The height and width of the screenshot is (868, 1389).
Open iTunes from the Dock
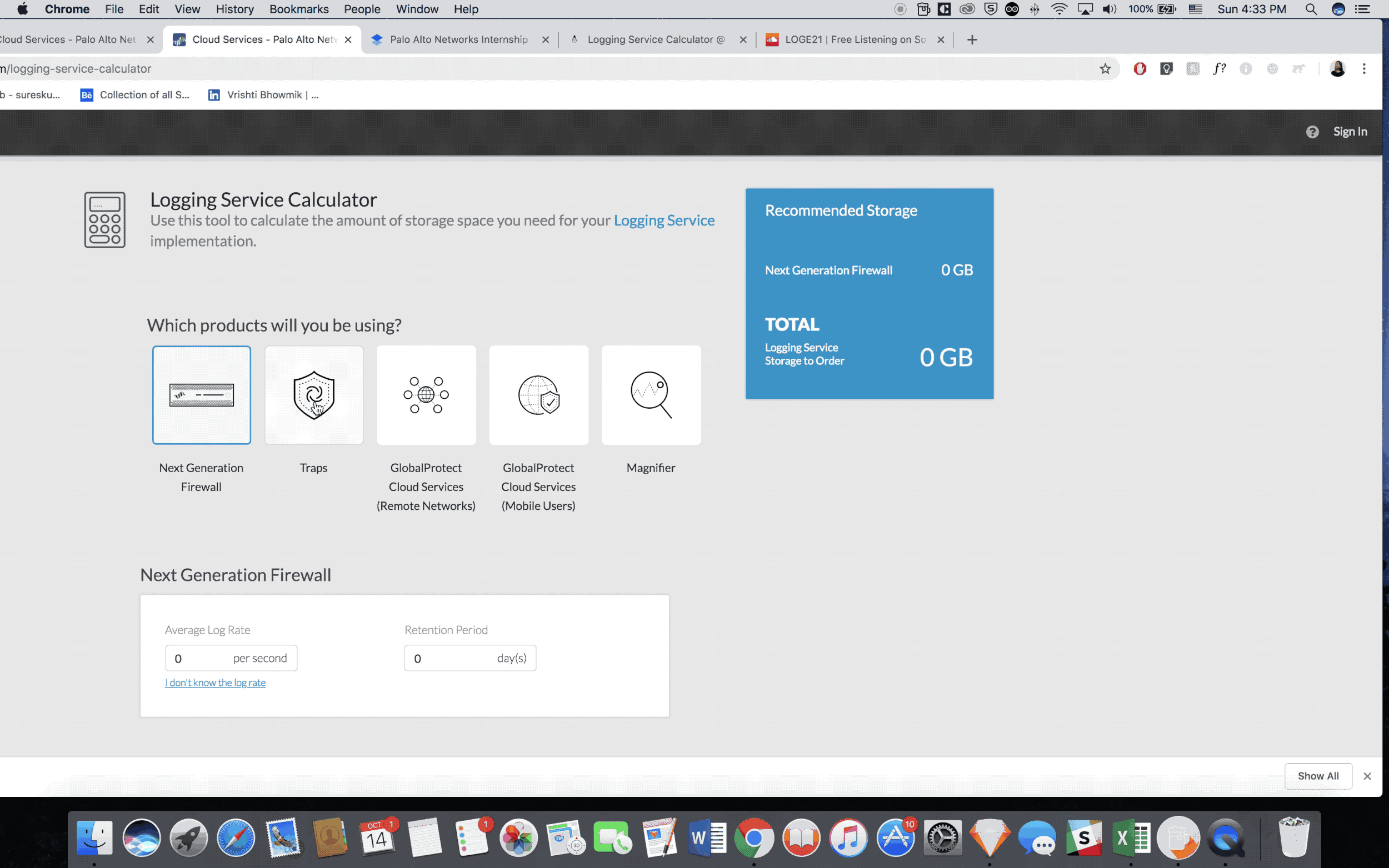848,838
